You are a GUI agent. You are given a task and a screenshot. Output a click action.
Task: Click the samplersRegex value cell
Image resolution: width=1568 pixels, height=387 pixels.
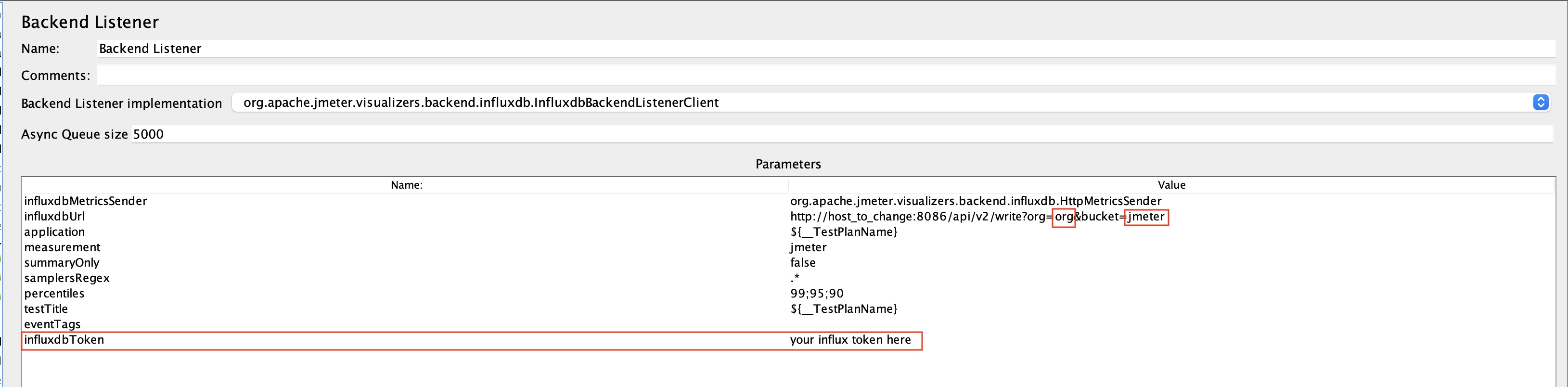click(796, 278)
